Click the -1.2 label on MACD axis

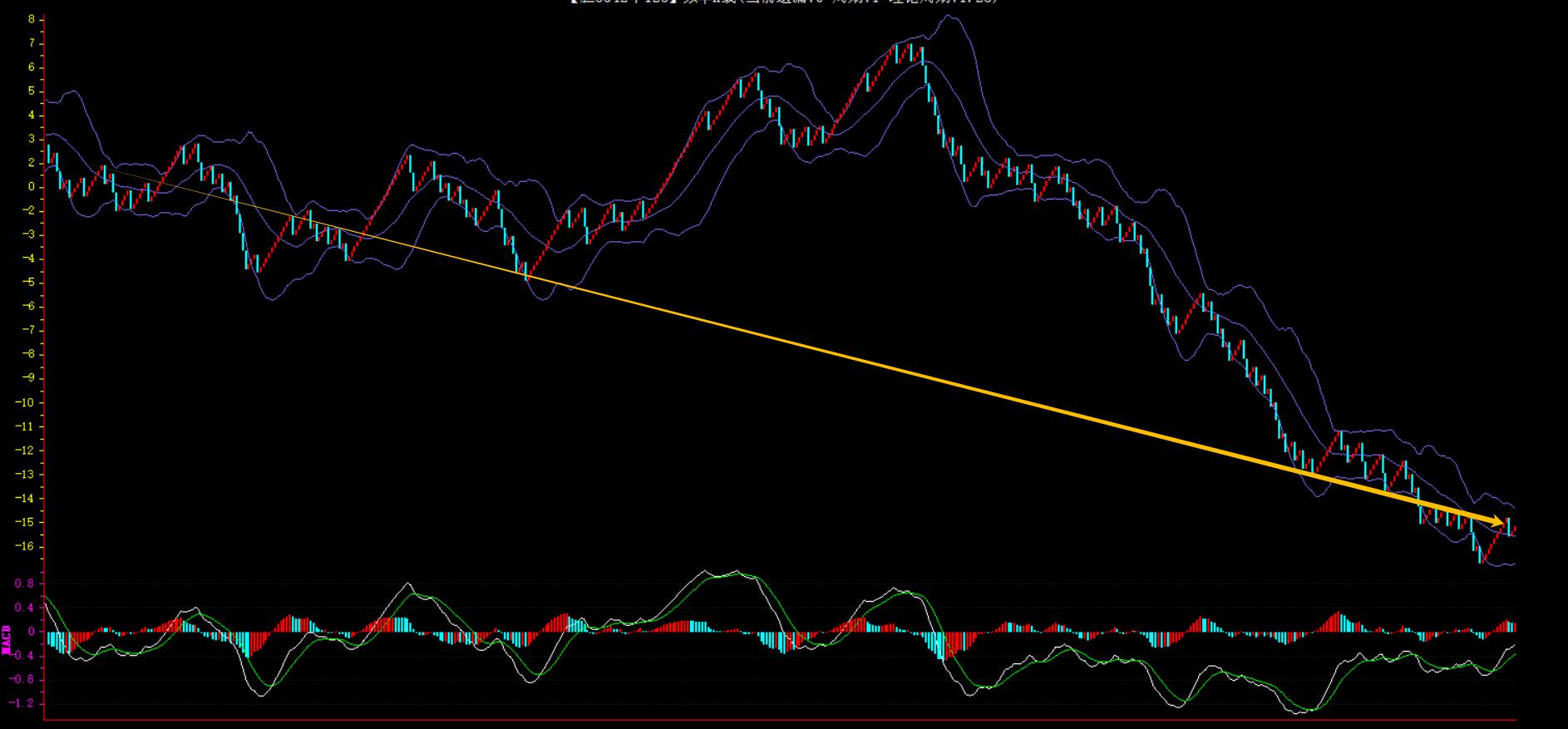tap(22, 703)
